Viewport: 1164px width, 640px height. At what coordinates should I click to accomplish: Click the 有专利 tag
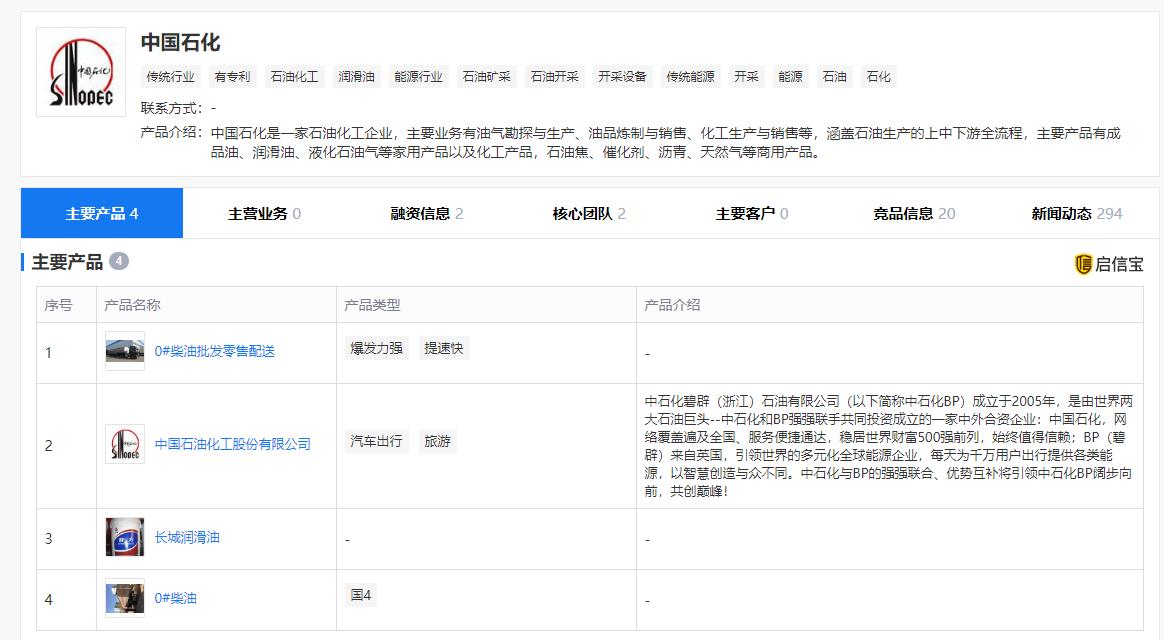pos(232,76)
